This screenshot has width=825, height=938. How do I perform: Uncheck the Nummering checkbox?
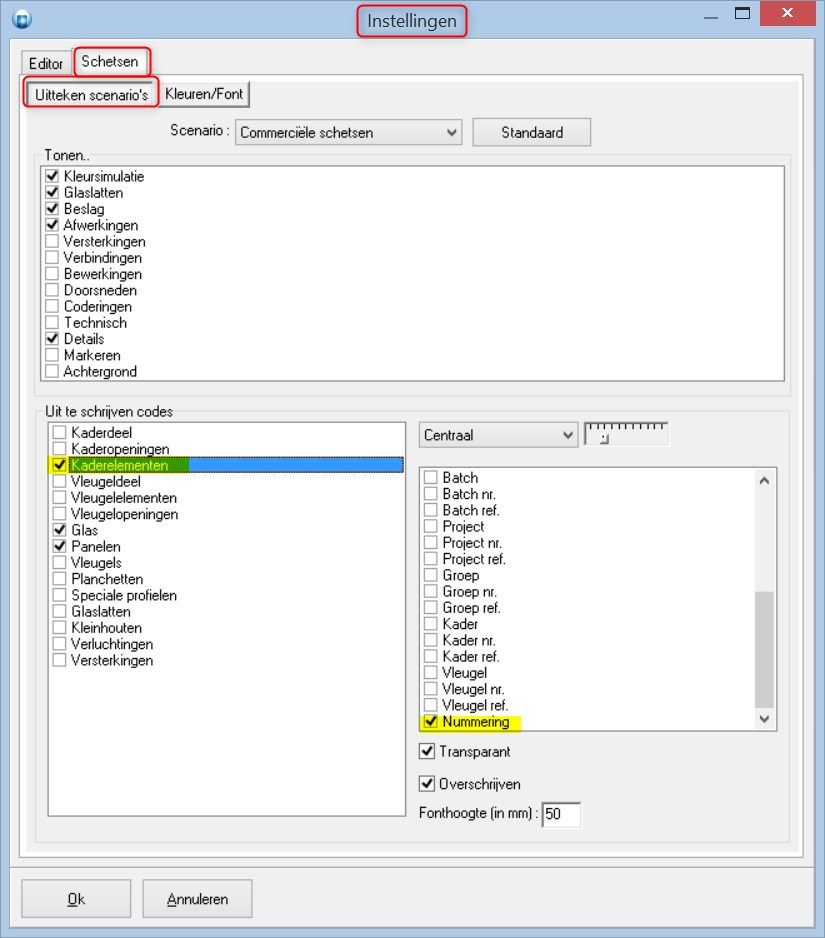(x=431, y=721)
